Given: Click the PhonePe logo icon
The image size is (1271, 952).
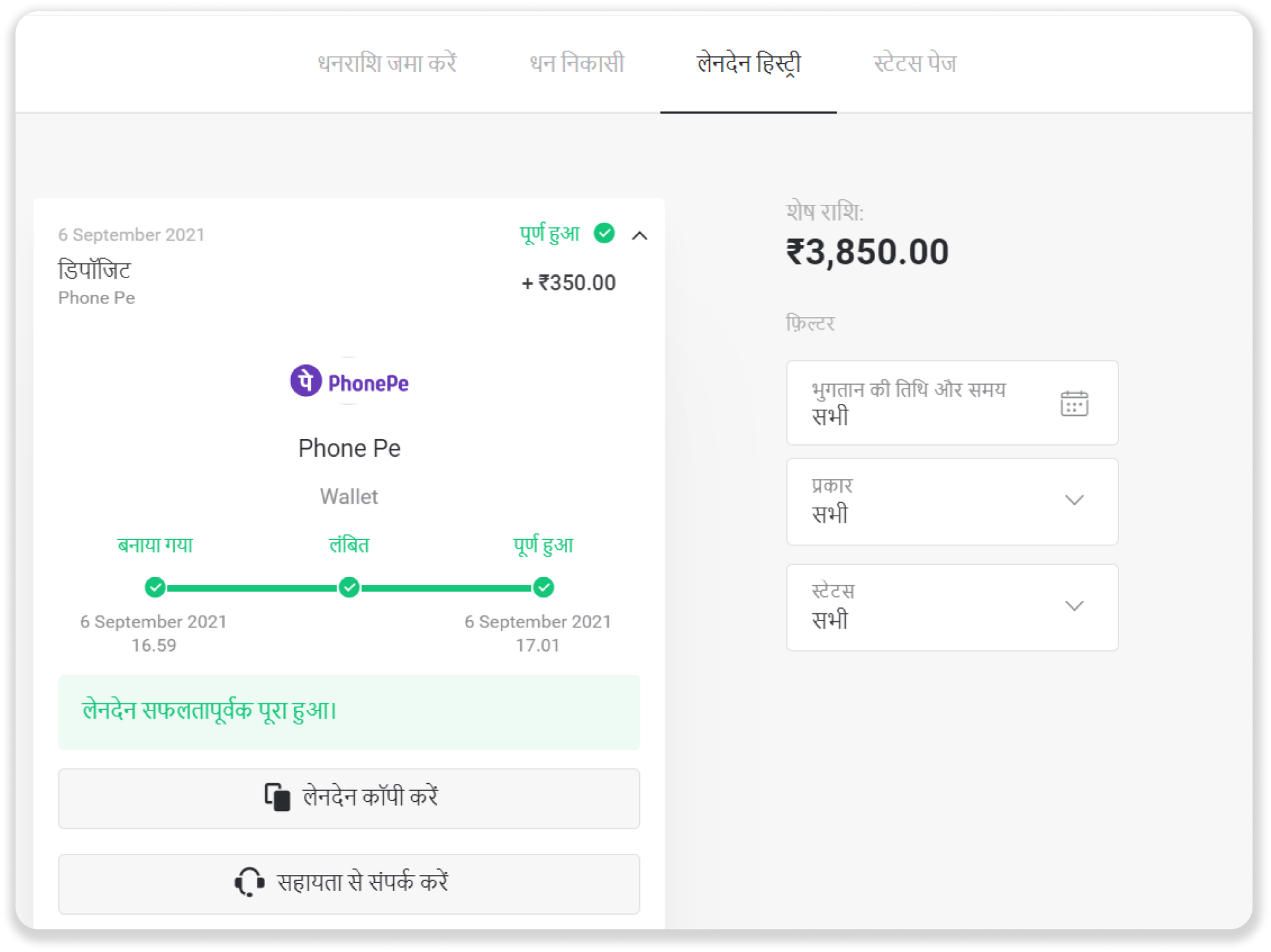Looking at the screenshot, I should 306,380.
